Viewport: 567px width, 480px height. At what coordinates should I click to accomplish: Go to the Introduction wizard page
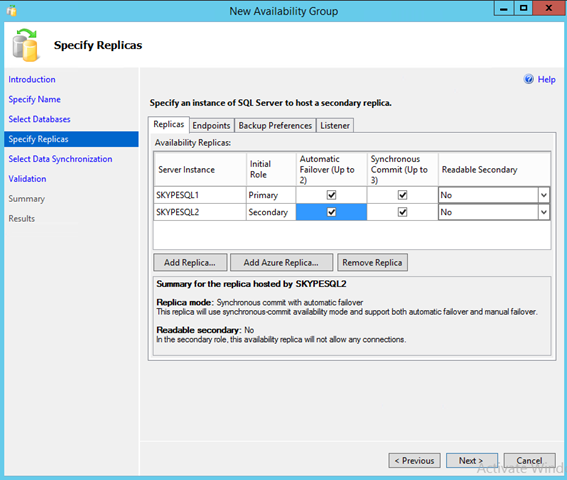(x=32, y=80)
